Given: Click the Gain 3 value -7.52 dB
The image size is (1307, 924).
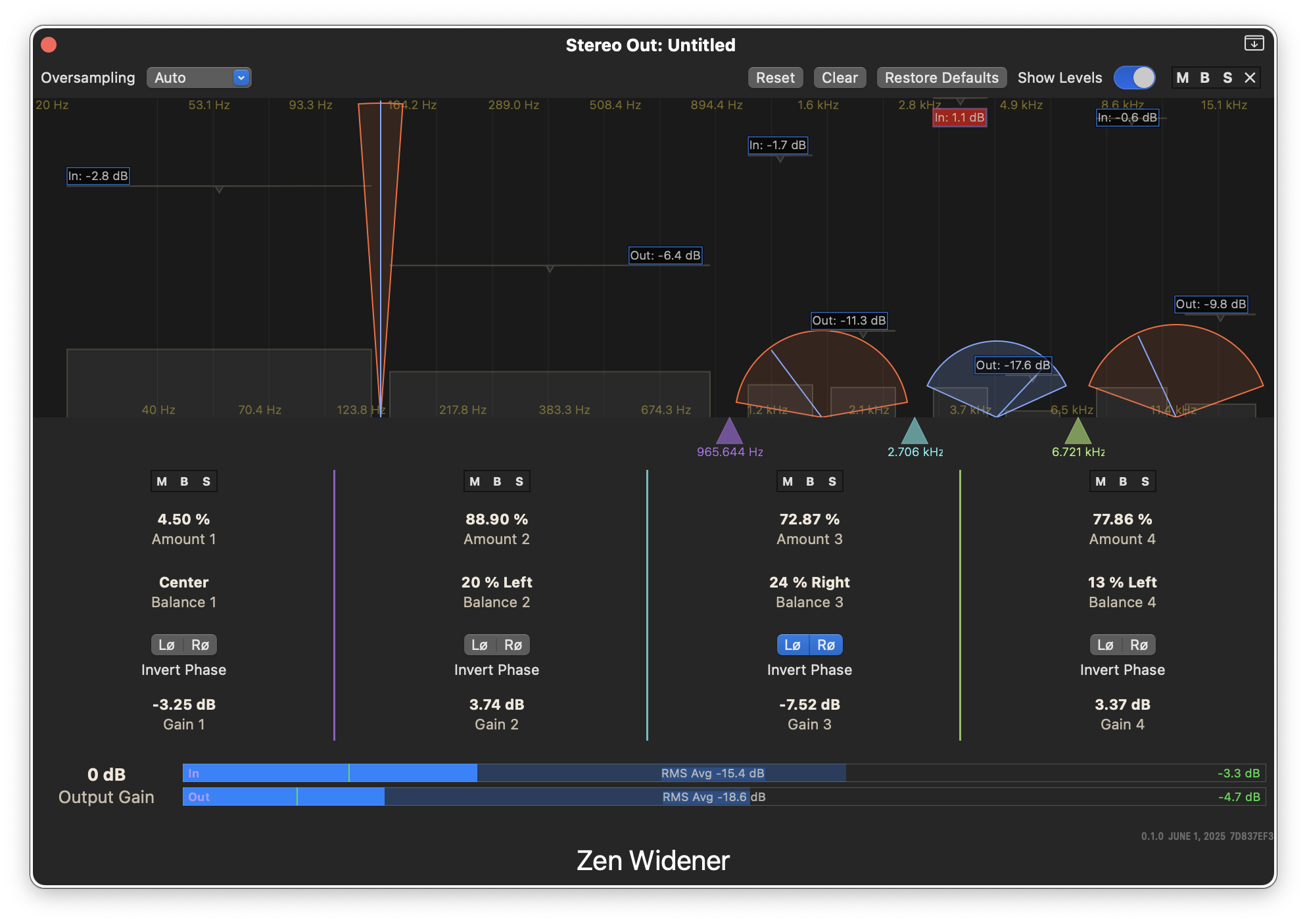Looking at the screenshot, I should click(809, 705).
